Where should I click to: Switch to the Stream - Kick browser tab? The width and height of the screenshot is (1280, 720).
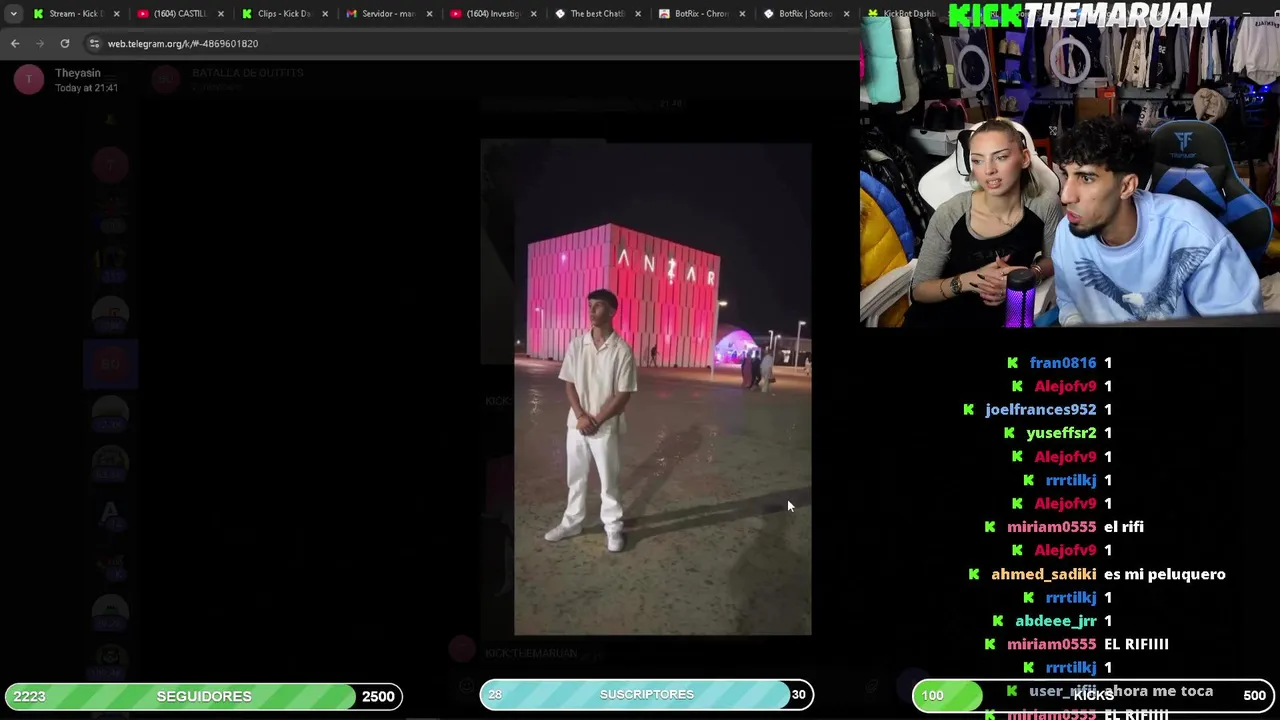tap(76, 14)
